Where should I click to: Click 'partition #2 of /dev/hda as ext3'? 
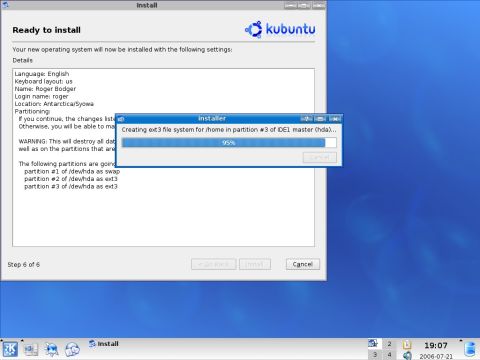tap(71, 179)
